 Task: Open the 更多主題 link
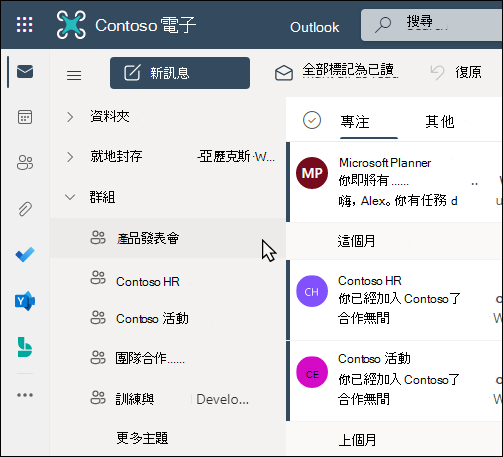pyautogui.click(x=142, y=438)
